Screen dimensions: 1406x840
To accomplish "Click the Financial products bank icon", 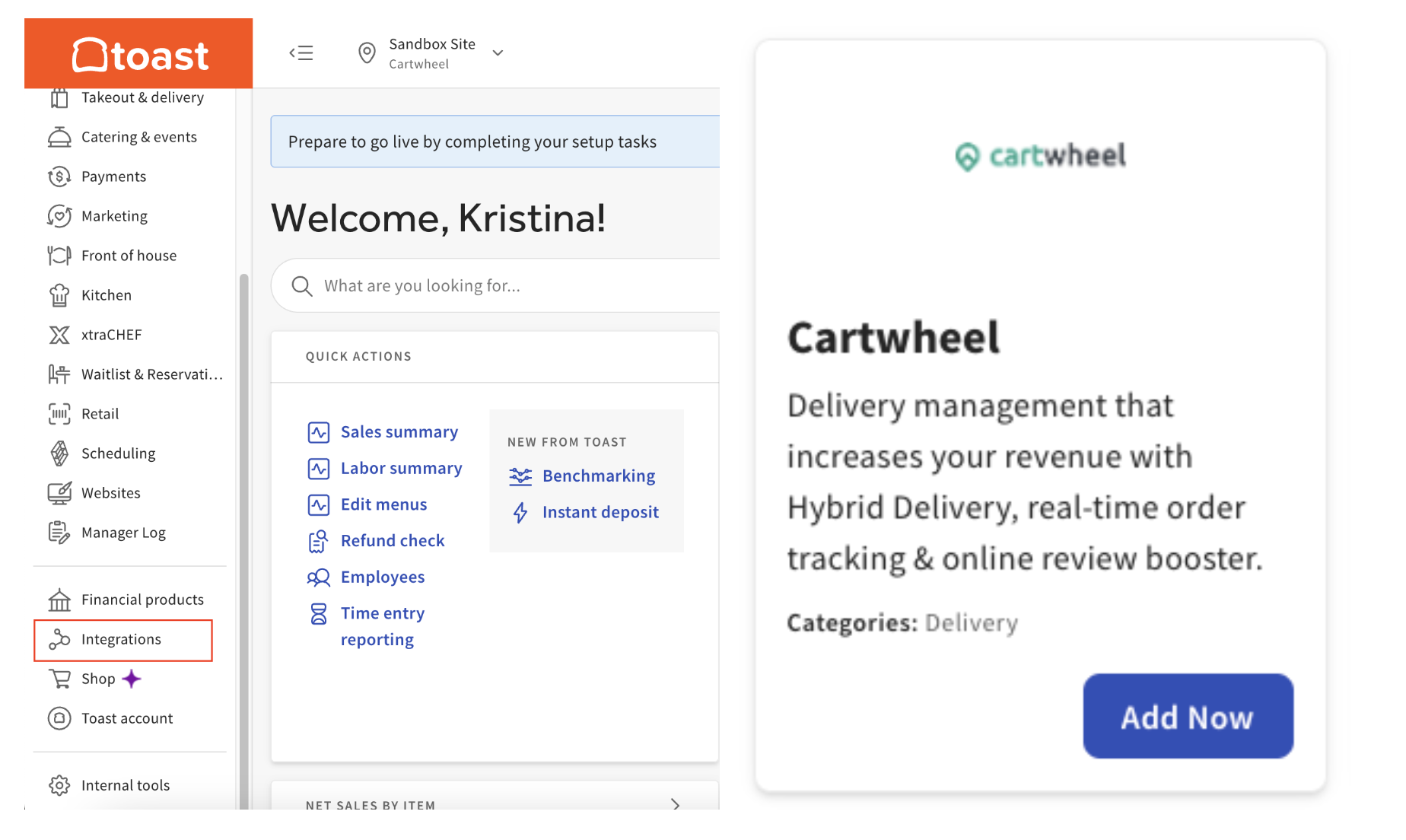I will 59,600.
